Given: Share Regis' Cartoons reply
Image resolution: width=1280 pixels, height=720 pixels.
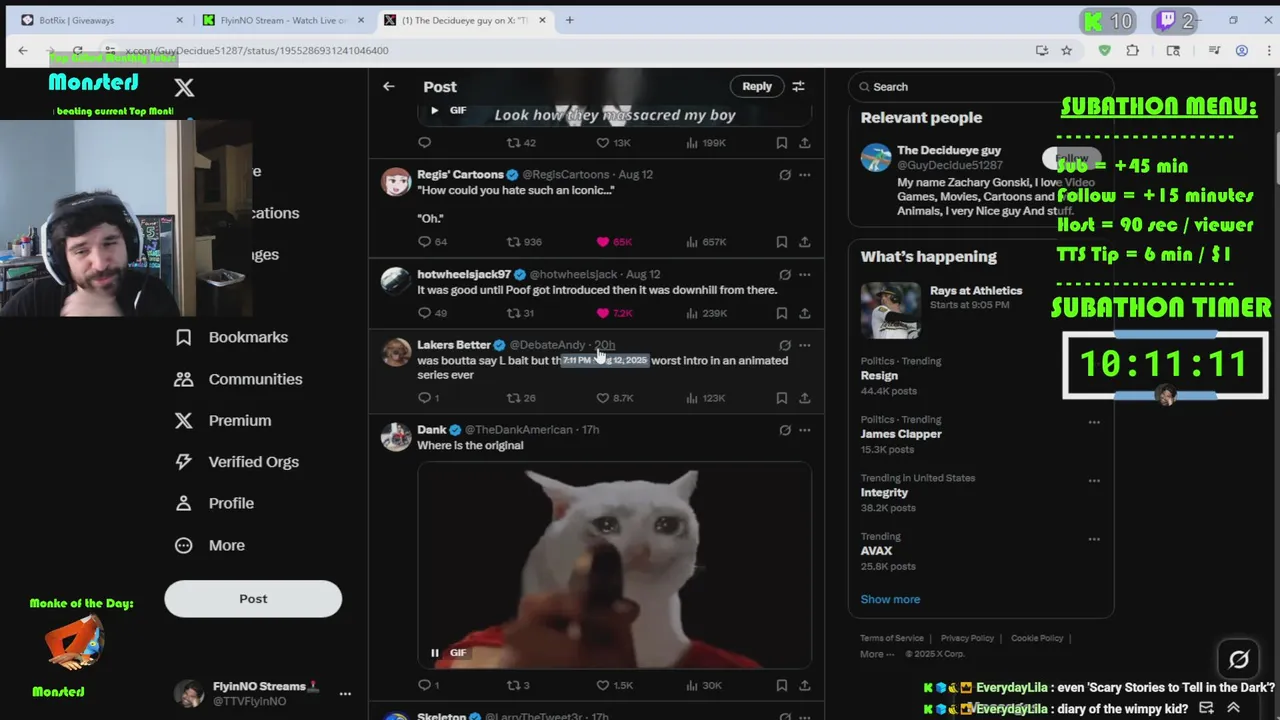Looking at the screenshot, I should tap(804, 241).
